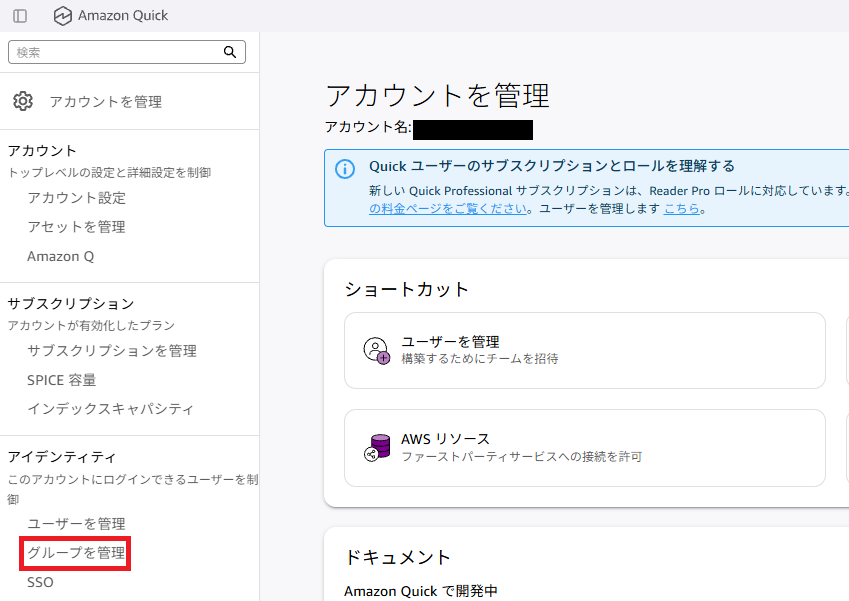The image size is (849, 601).
Task: Open the AWS リソース shortcut card
Action: click(x=585, y=448)
